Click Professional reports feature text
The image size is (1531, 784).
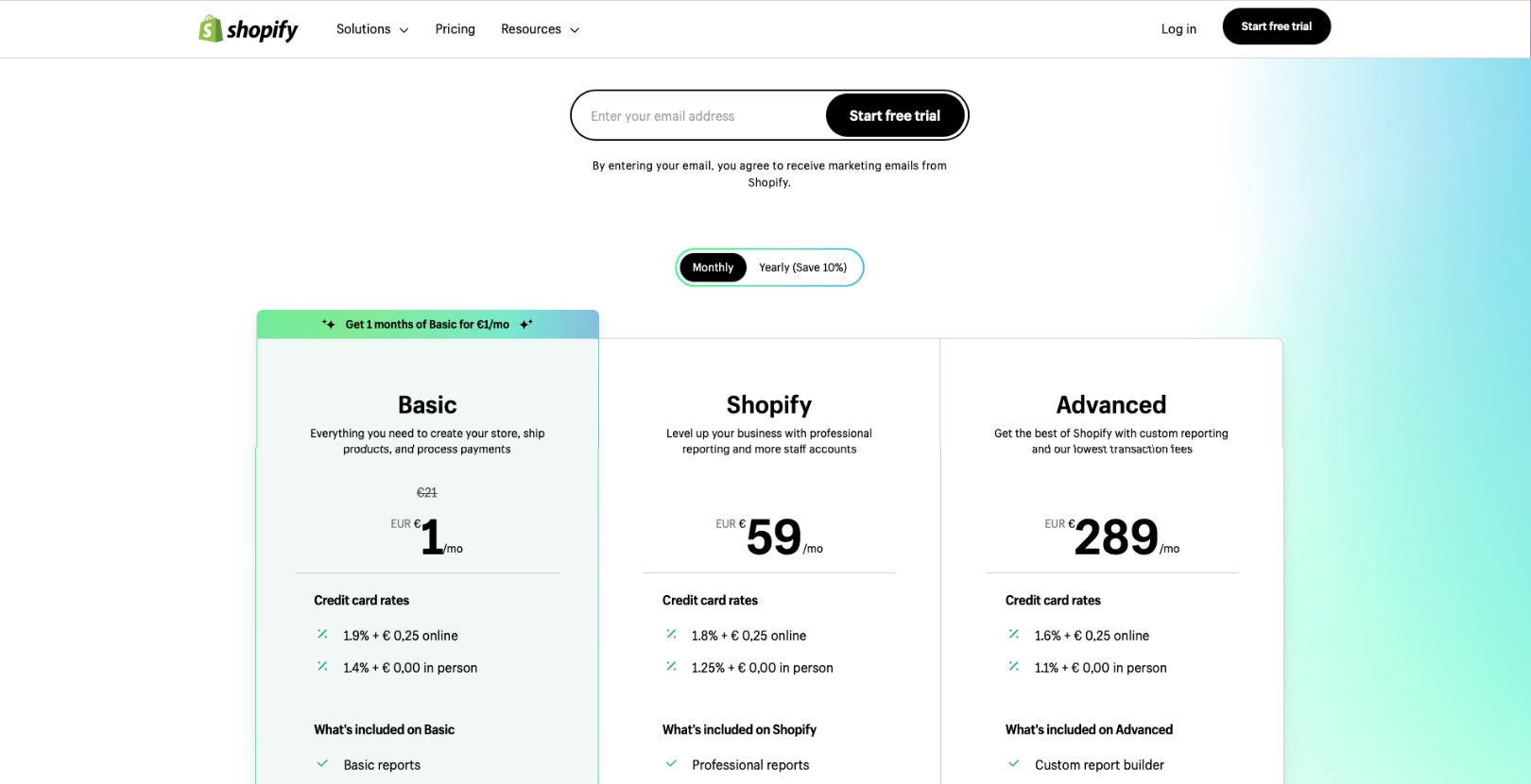point(750,765)
